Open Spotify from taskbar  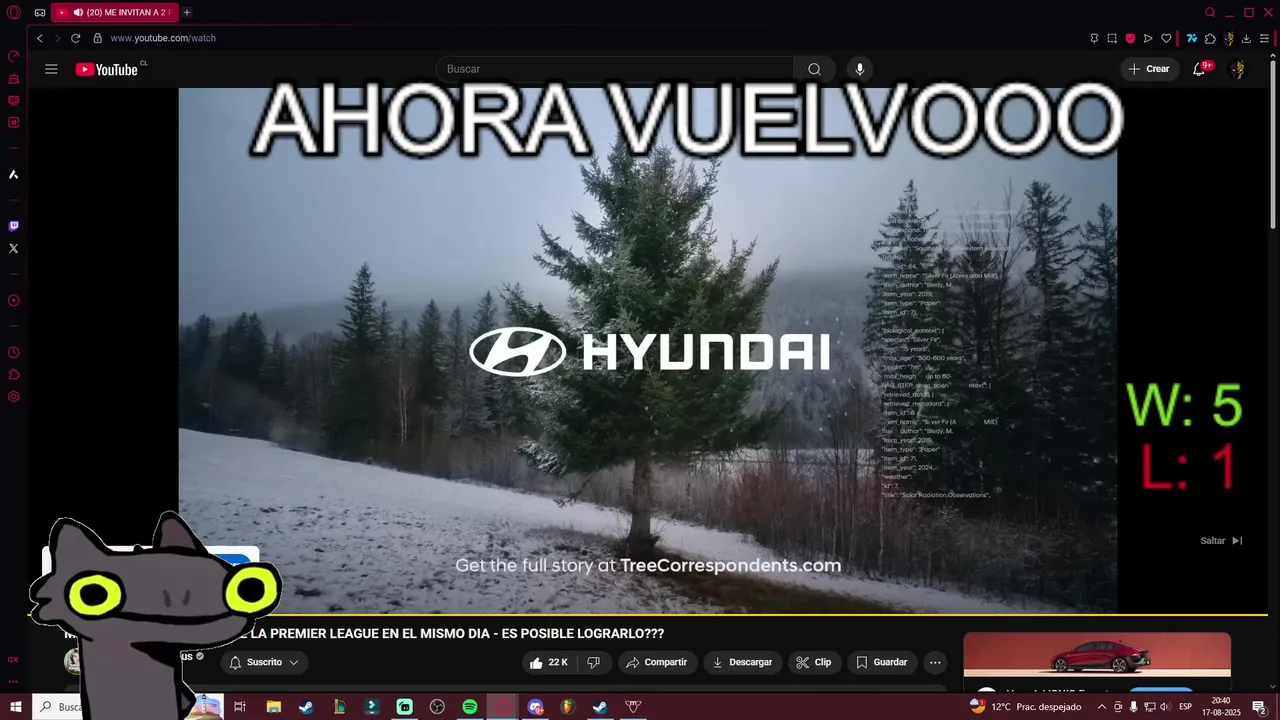click(x=470, y=707)
